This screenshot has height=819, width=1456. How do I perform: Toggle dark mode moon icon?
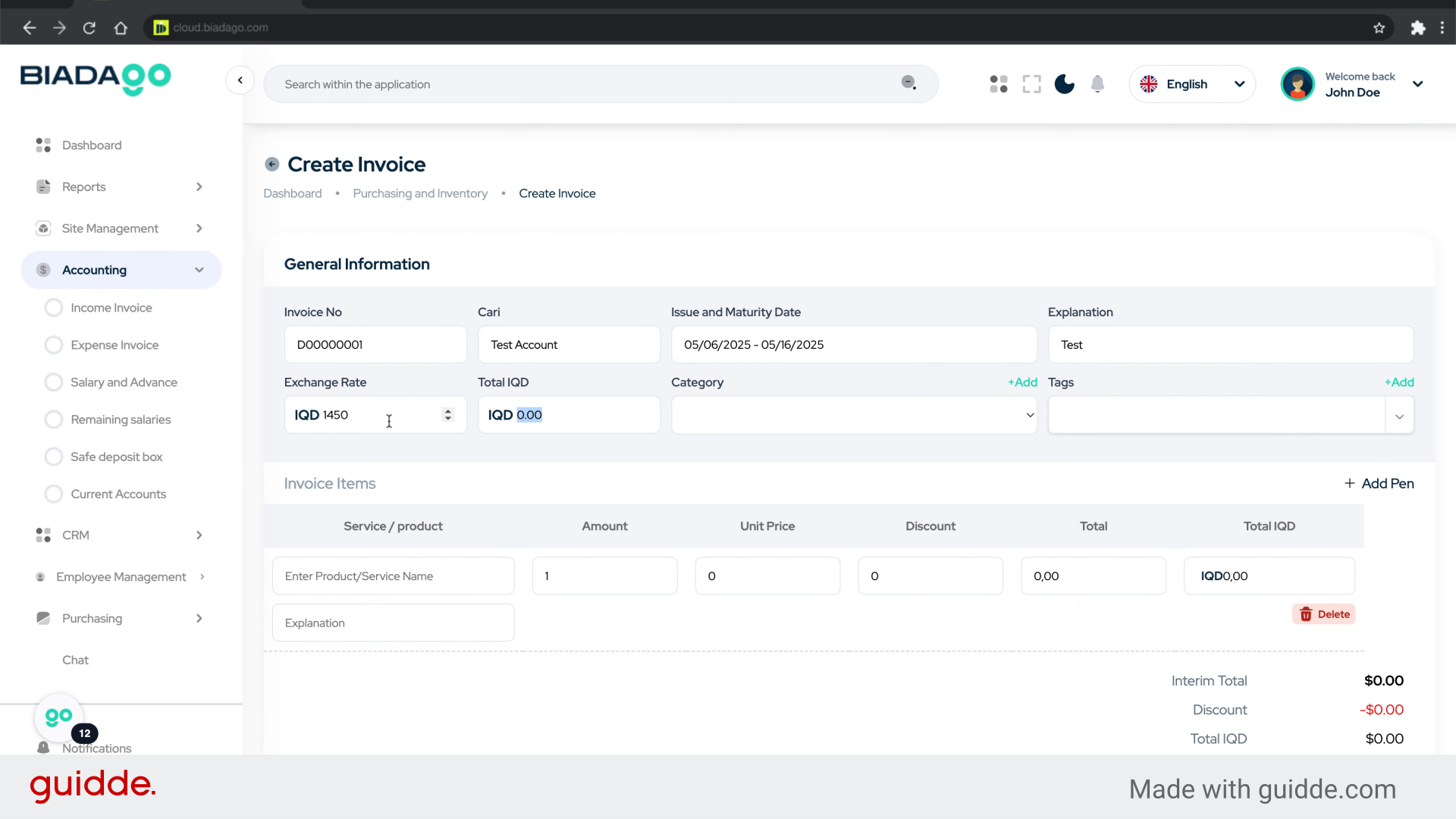pyautogui.click(x=1064, y=84)
